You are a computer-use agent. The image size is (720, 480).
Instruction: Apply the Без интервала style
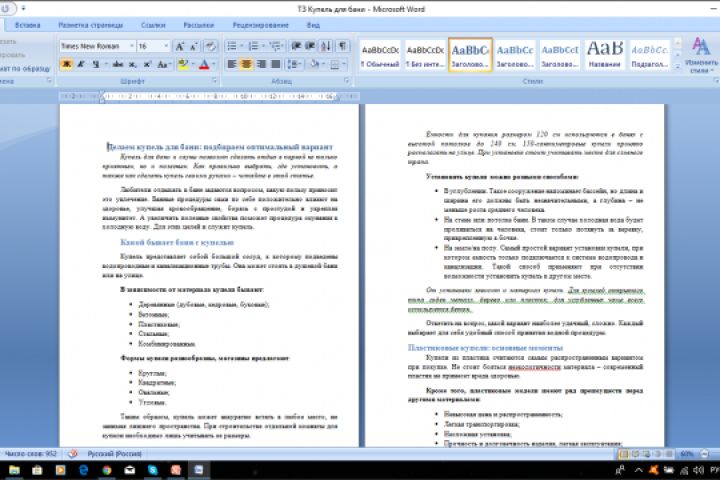[425, 55]
